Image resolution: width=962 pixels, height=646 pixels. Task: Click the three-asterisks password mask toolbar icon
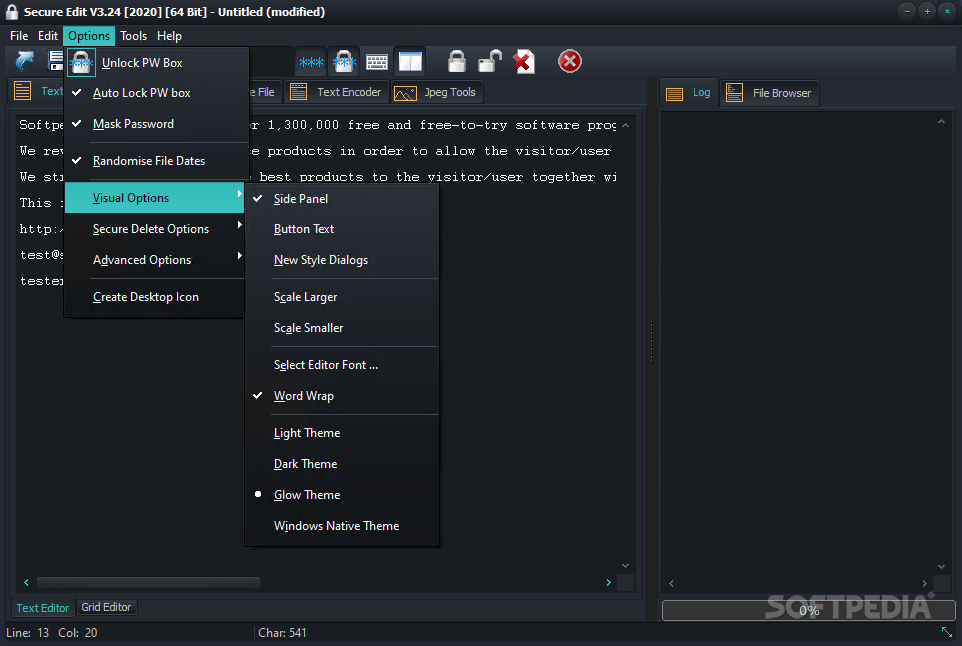coord(311,61)
